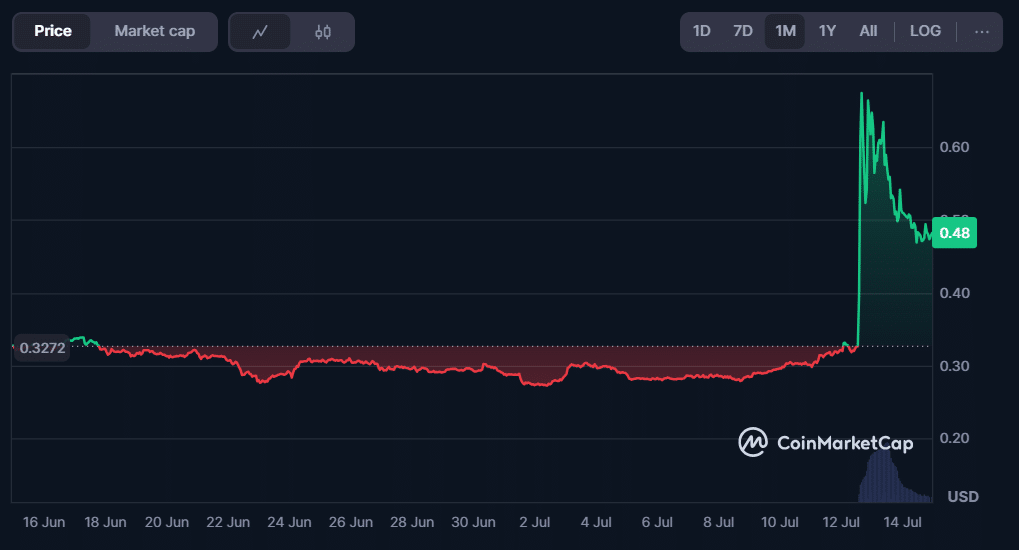1019x550 pixels.
Task: Set range to 1D
Action: (701, 31)
